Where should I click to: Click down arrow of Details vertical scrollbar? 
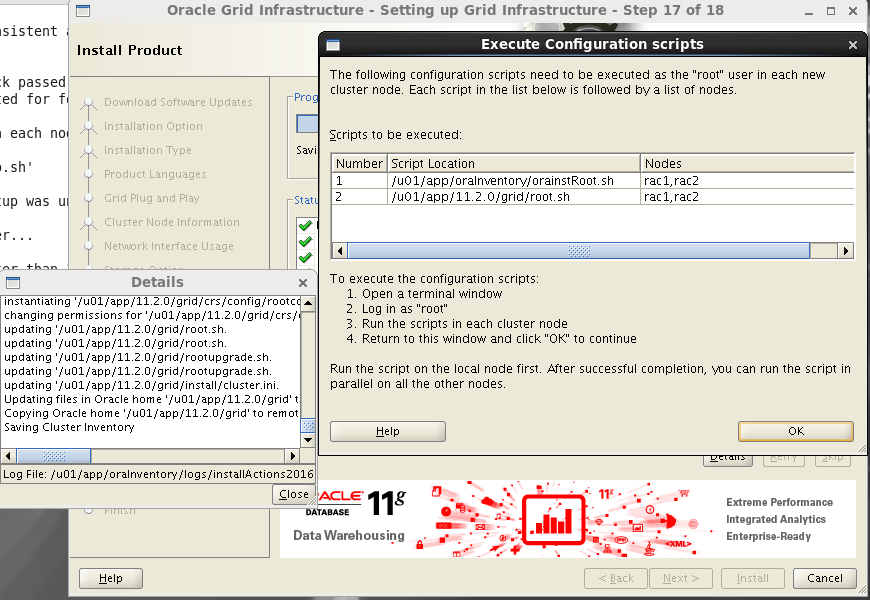point(308,440)
